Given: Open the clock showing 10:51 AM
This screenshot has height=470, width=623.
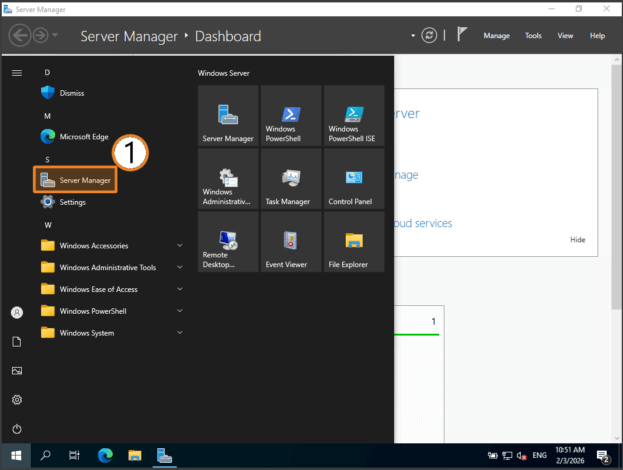Looking at the screenshot, I should coord(570,455).
